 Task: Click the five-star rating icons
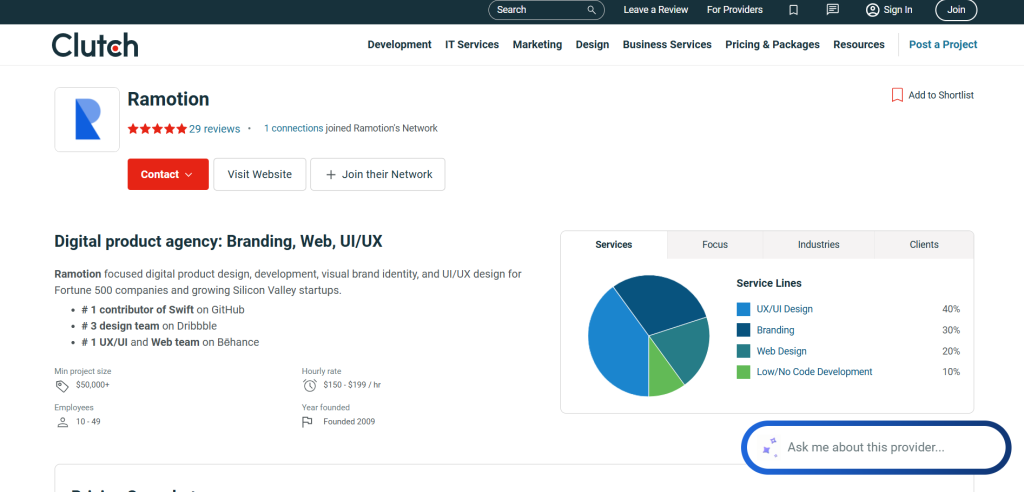coord(157,129)
